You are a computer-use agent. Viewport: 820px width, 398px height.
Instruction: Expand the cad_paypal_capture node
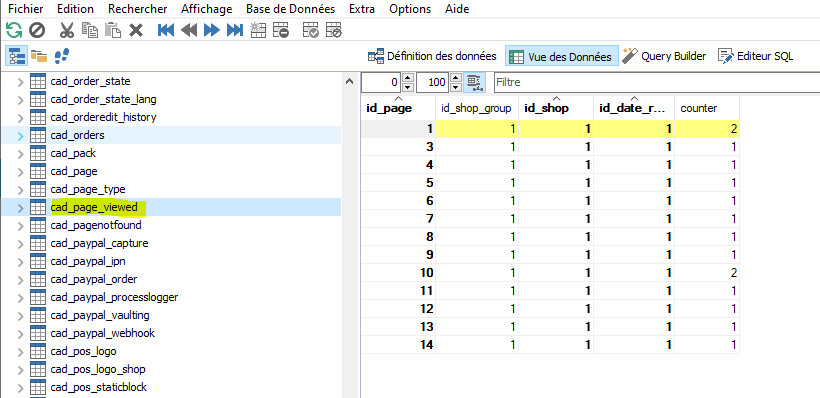[20, 244]
